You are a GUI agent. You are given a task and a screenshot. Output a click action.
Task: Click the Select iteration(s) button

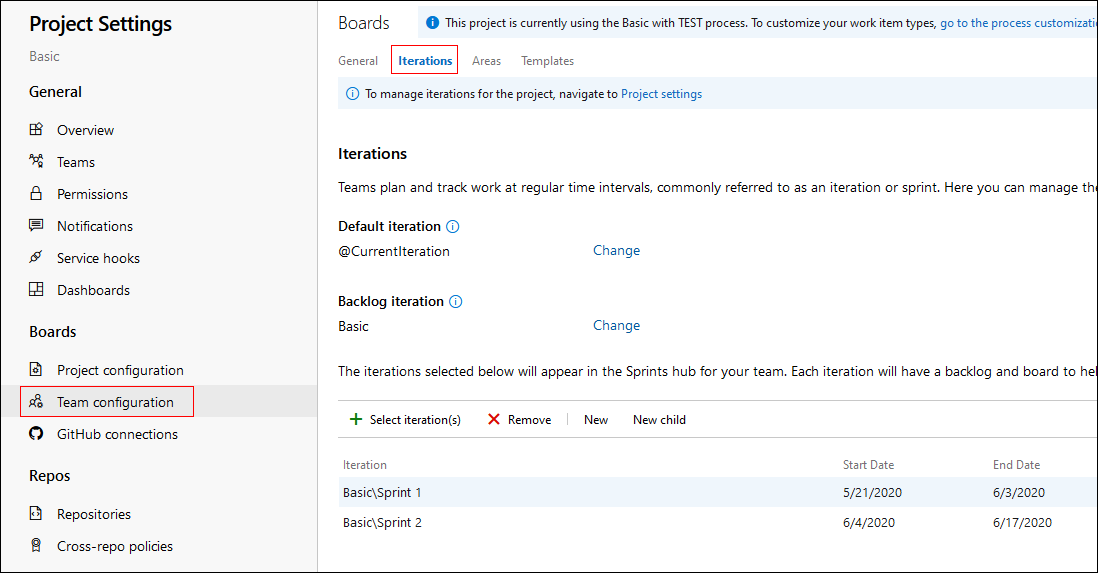point(405,420)
